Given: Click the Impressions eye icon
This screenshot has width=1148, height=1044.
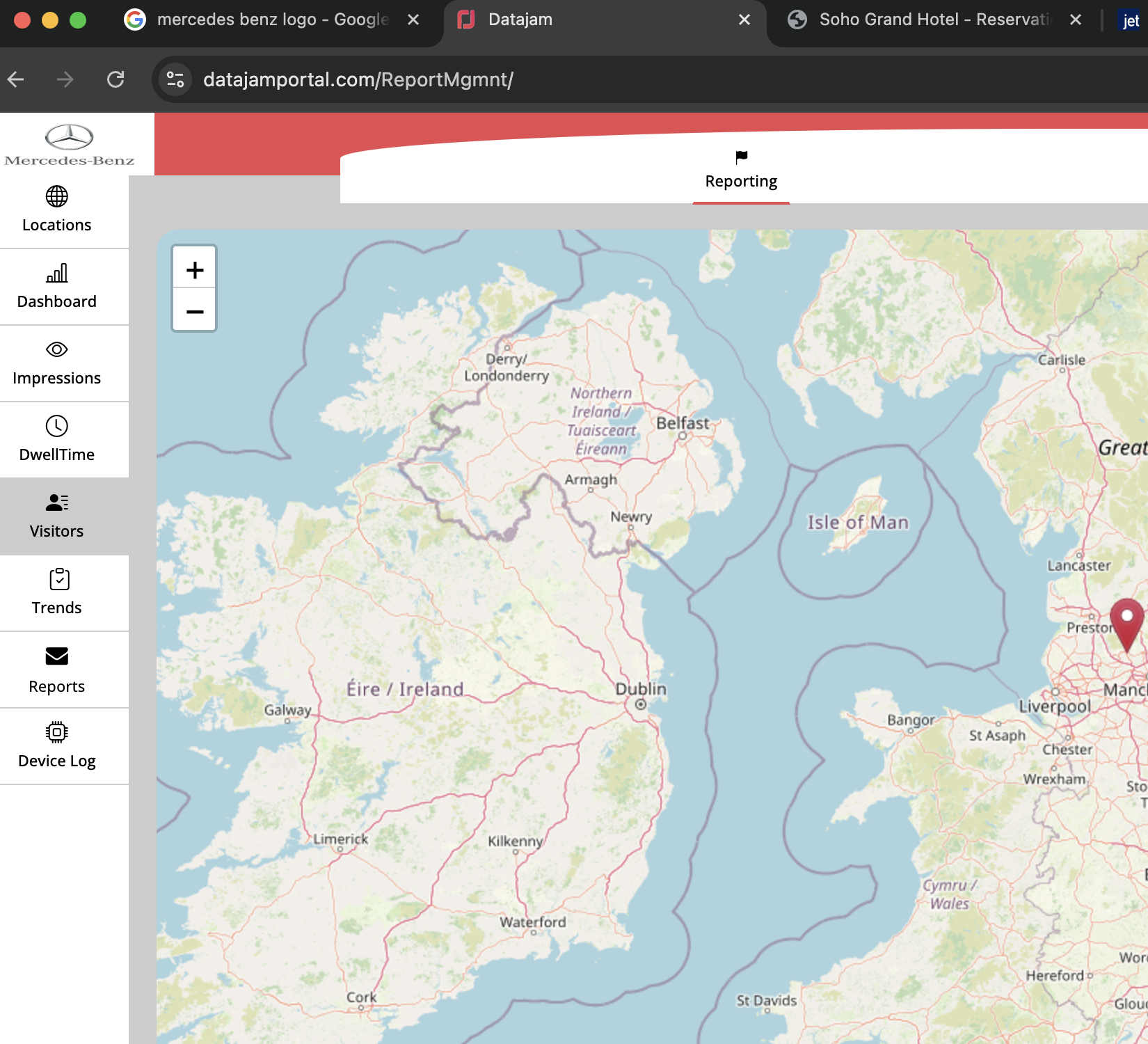Looking at the screenshot, I should coord(56,350).
